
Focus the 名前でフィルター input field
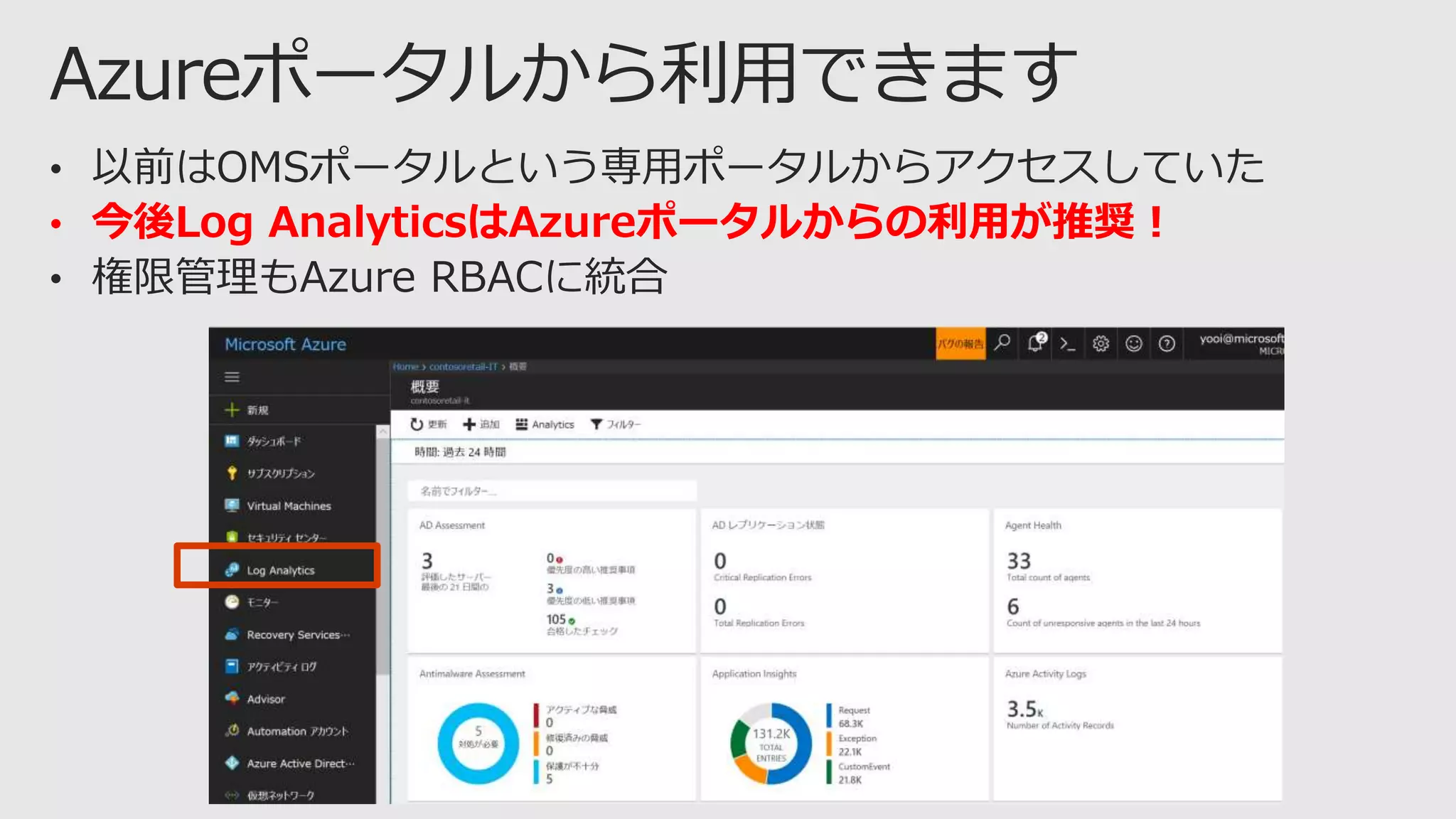pos(552,491)
